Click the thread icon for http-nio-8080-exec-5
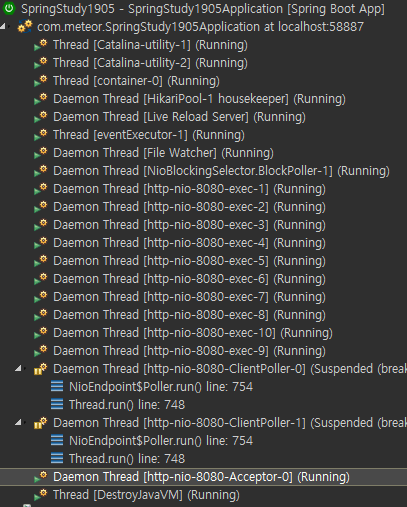Image resolution: width=407 pixels, height=507 pixels. point(41,261)
